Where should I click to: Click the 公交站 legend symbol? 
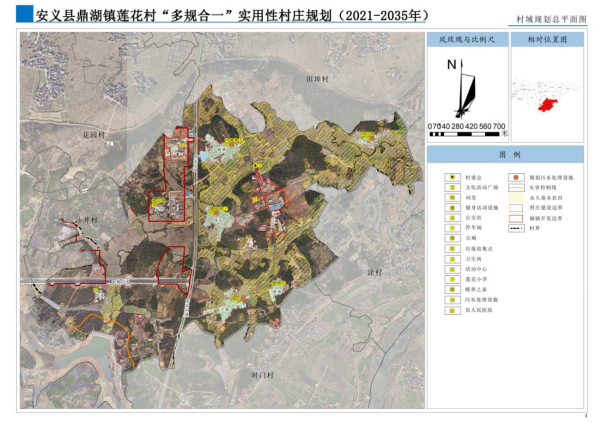pyautogui.click(x=453, y=217)
